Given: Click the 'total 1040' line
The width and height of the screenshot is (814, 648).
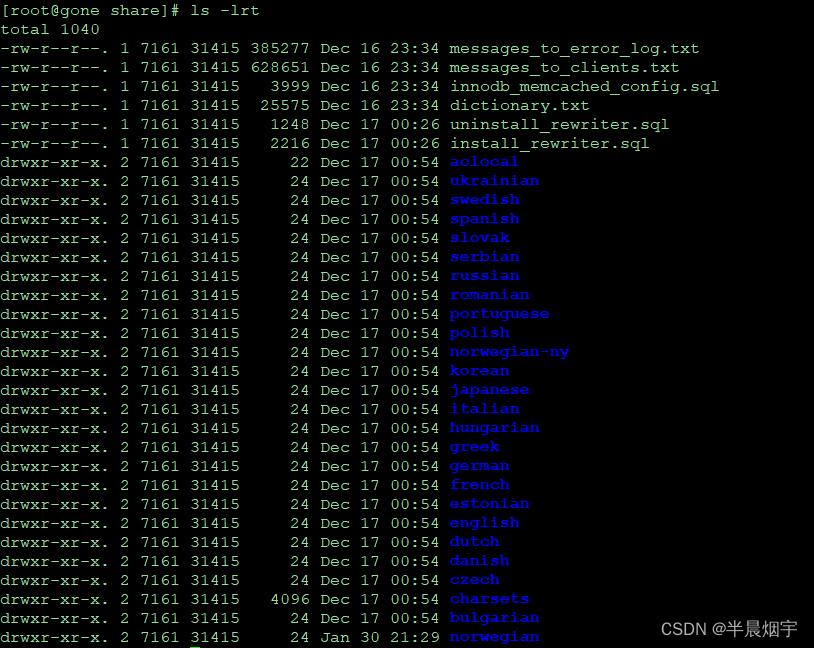Looking at the screenshot, I should click(x=50, y=30).
